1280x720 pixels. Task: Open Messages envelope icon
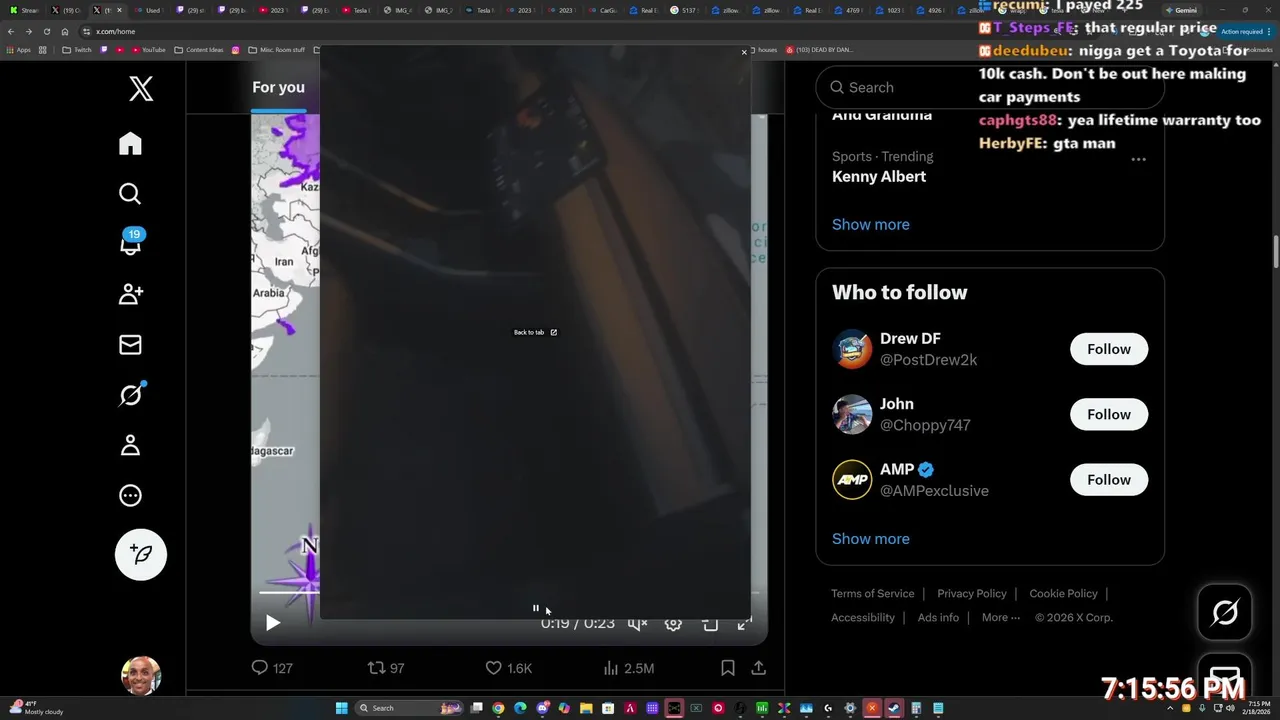click(x=130, y=345)
